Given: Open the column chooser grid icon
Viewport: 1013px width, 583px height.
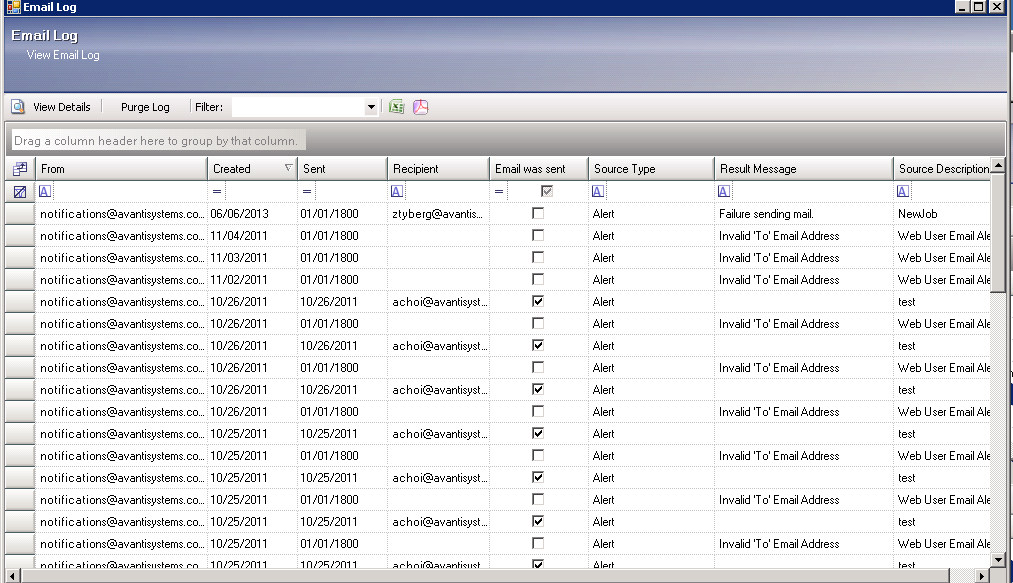Looking at the screenshot, I should (x=20, y=169).
